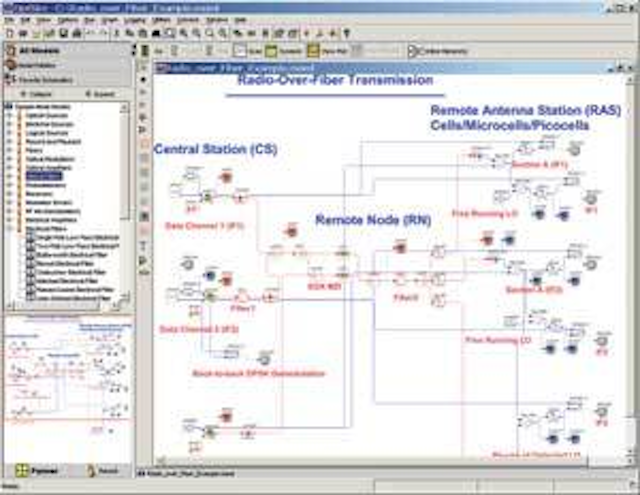Click the View Plot toolbar button
This screenshot has height=495, width=640.
tap(327, 51)
